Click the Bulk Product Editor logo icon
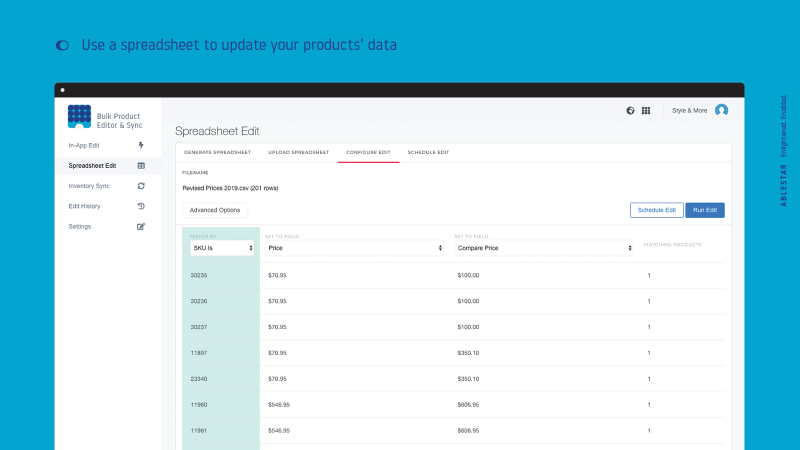 (x=79, y=116)
